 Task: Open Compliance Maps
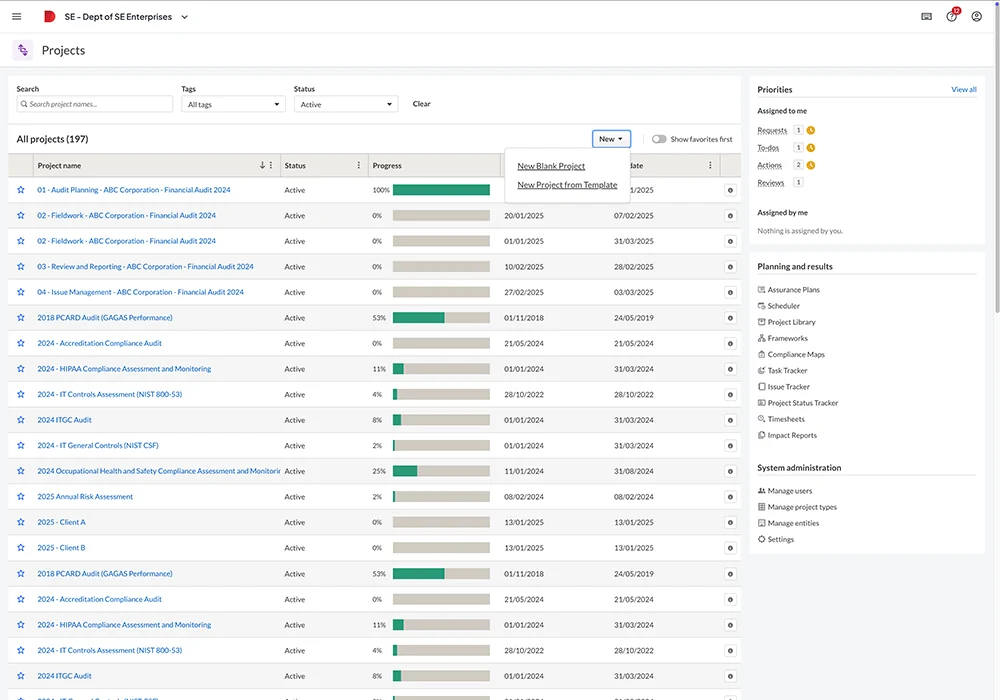(797, 354)
